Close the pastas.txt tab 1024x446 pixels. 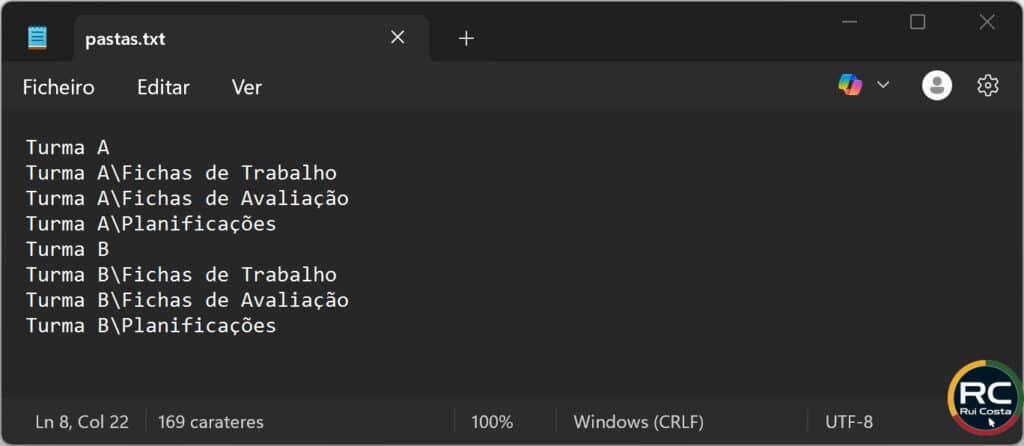(x=397, y=38)
